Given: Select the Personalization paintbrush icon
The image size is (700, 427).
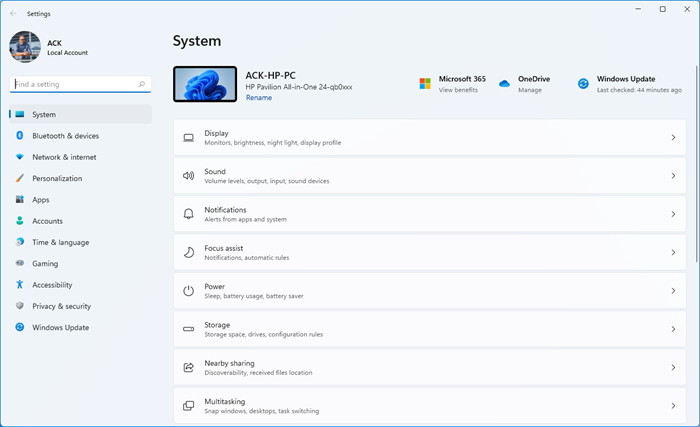Looking at the screenshot, I should (19, 179).
